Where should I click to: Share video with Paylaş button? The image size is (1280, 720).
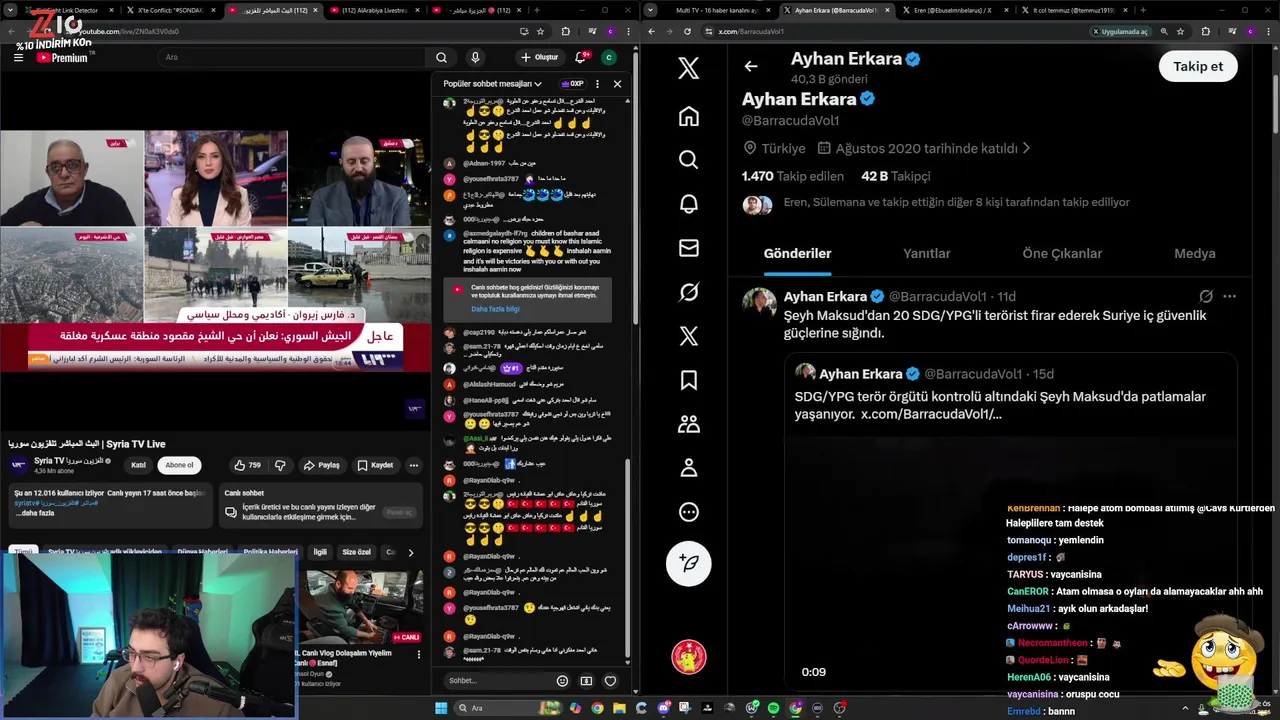tap(322, 465)
